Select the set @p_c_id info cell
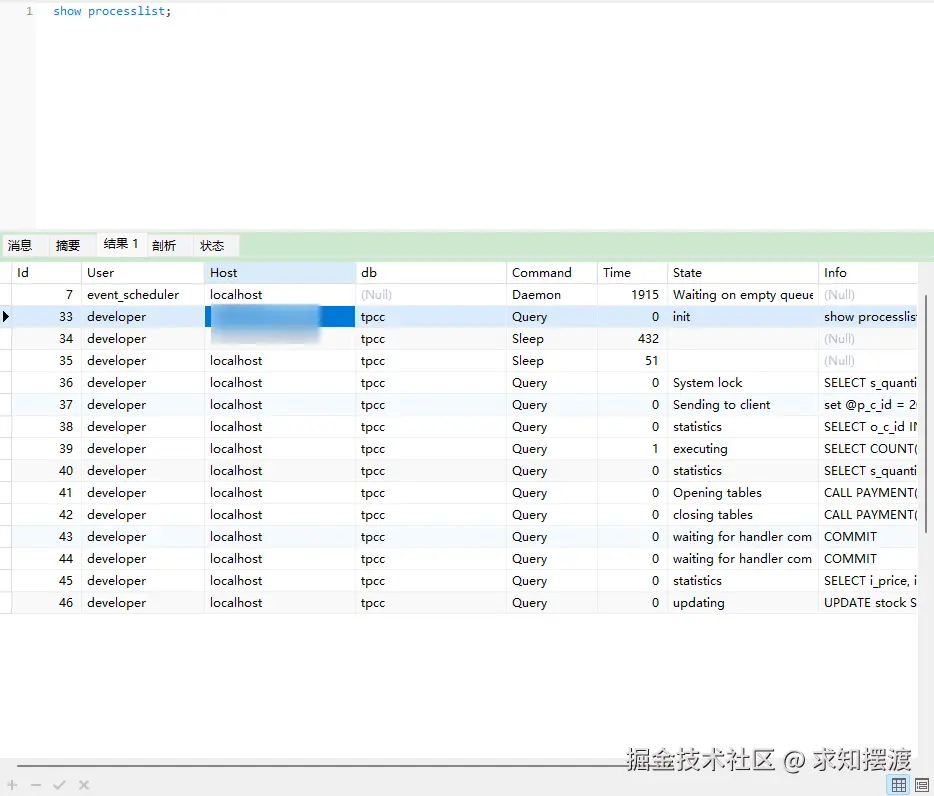Image resolution: width=934 pixels, height=796 pixels. (x=868, y=405)
